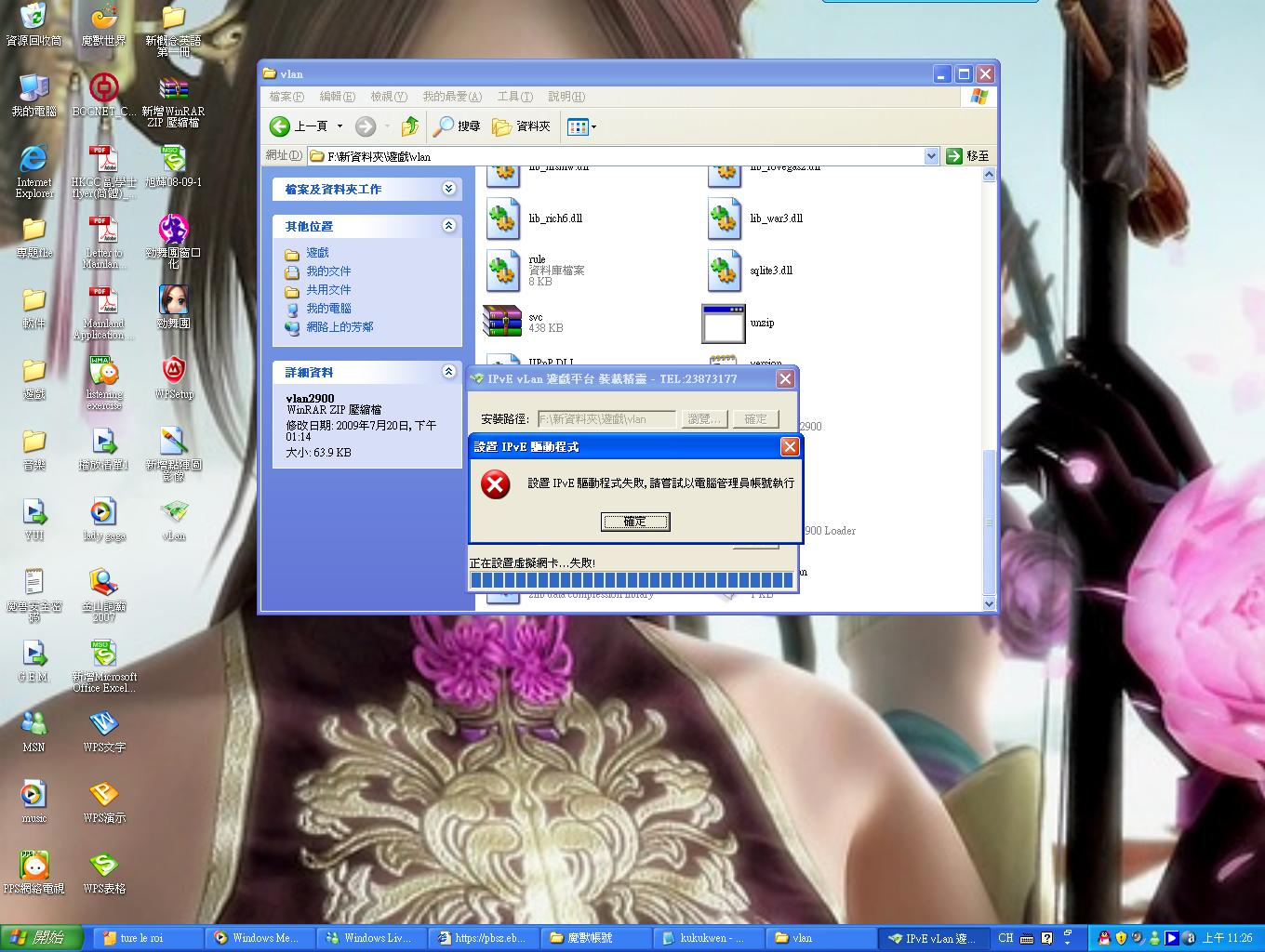Select the unzip application icon
Image resolution: width=1265 pixels, height=952 pixels.
tap(723, 323)
